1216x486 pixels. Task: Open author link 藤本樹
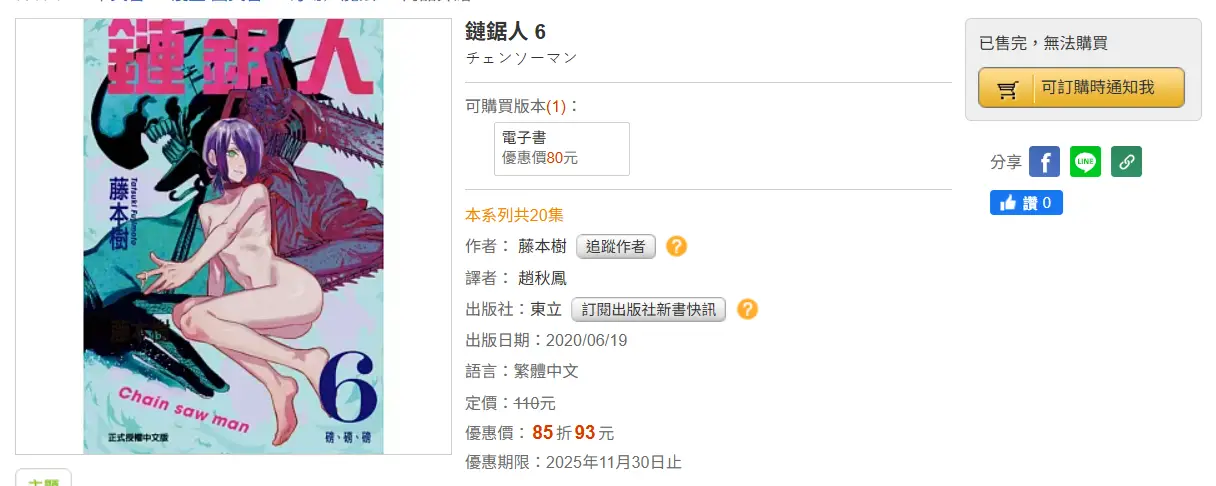coord(543,247)
